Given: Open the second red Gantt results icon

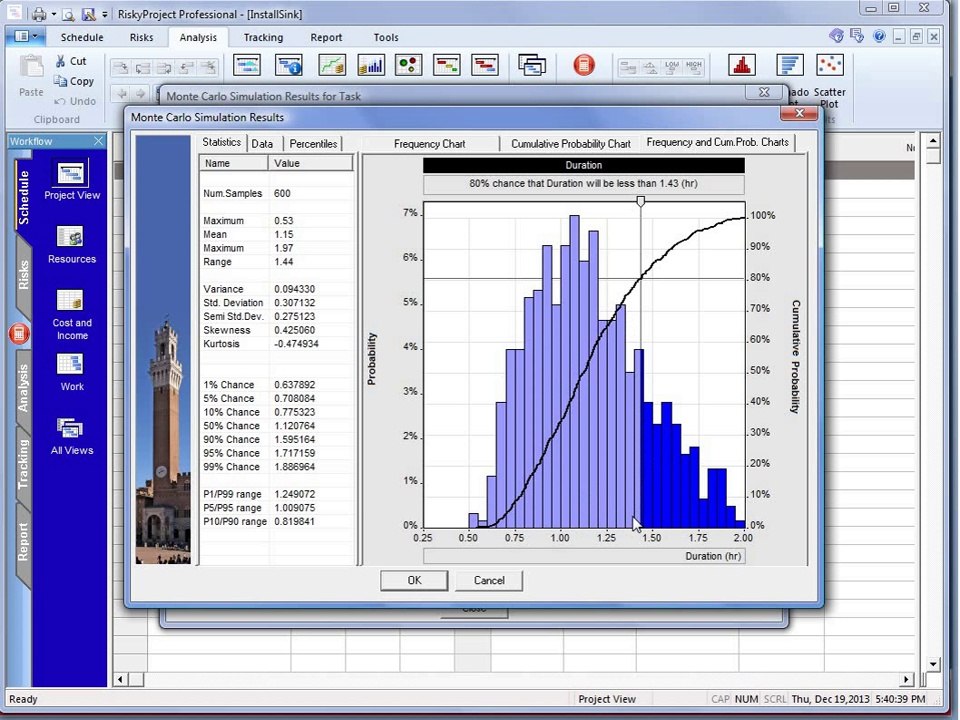Looking at the screenshot, I should (485, 65).
